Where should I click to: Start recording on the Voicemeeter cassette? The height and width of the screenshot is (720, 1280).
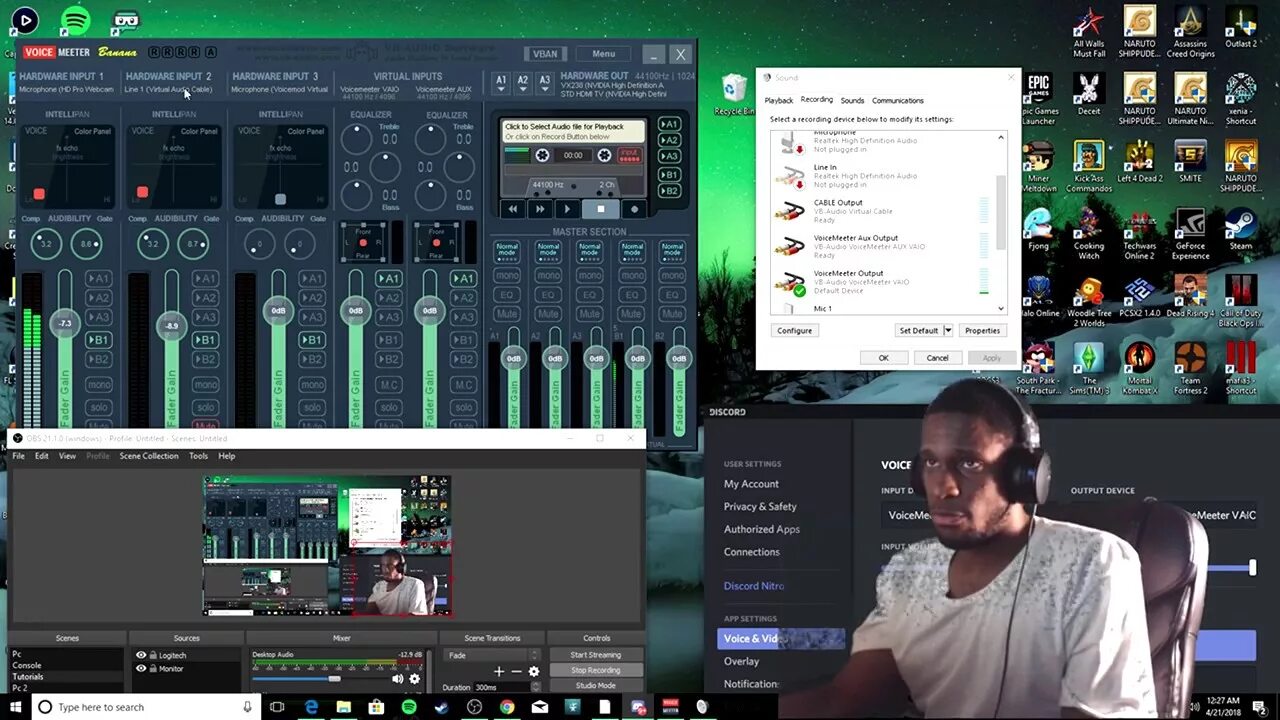[634, 209]
